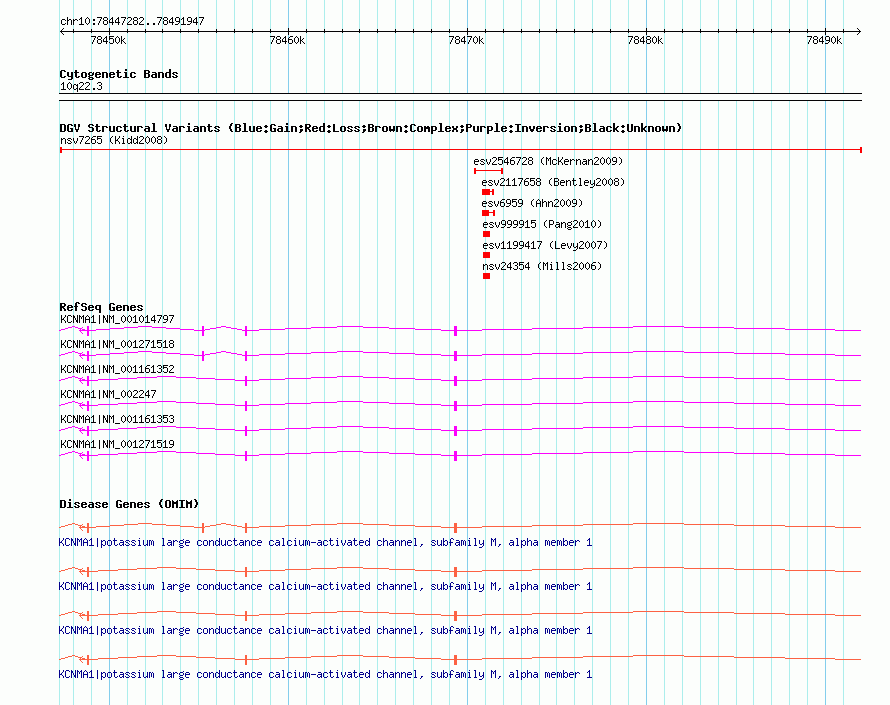Click the long red nsv7265 loss bar
Image resolution: width=890 pixels, height=705 pixels.
tap(461, 150)
